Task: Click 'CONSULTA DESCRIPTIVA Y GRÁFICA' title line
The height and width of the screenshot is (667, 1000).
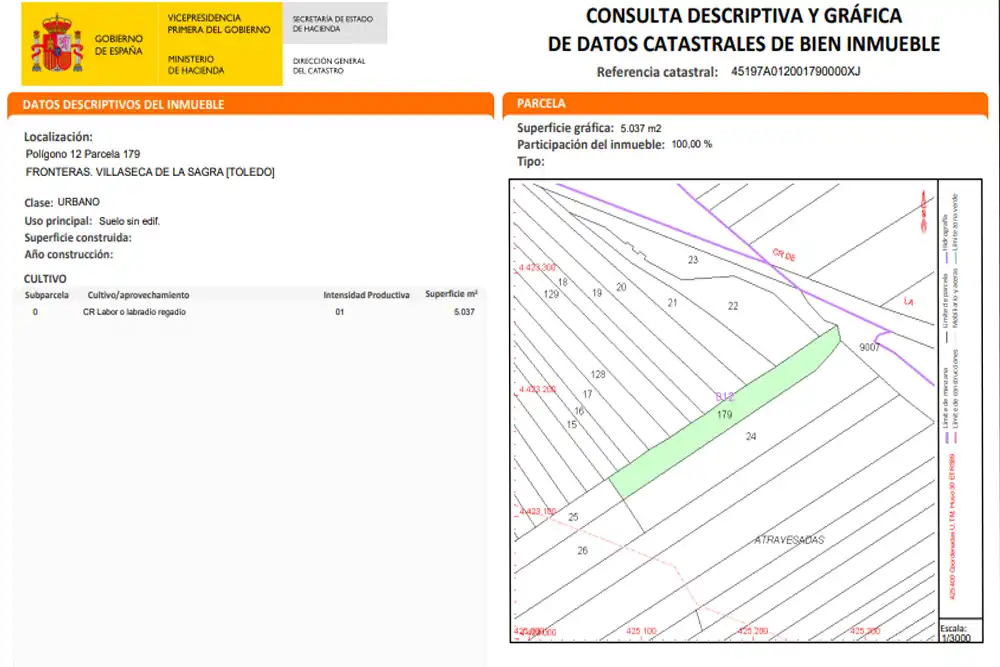Action: [744, 15]
